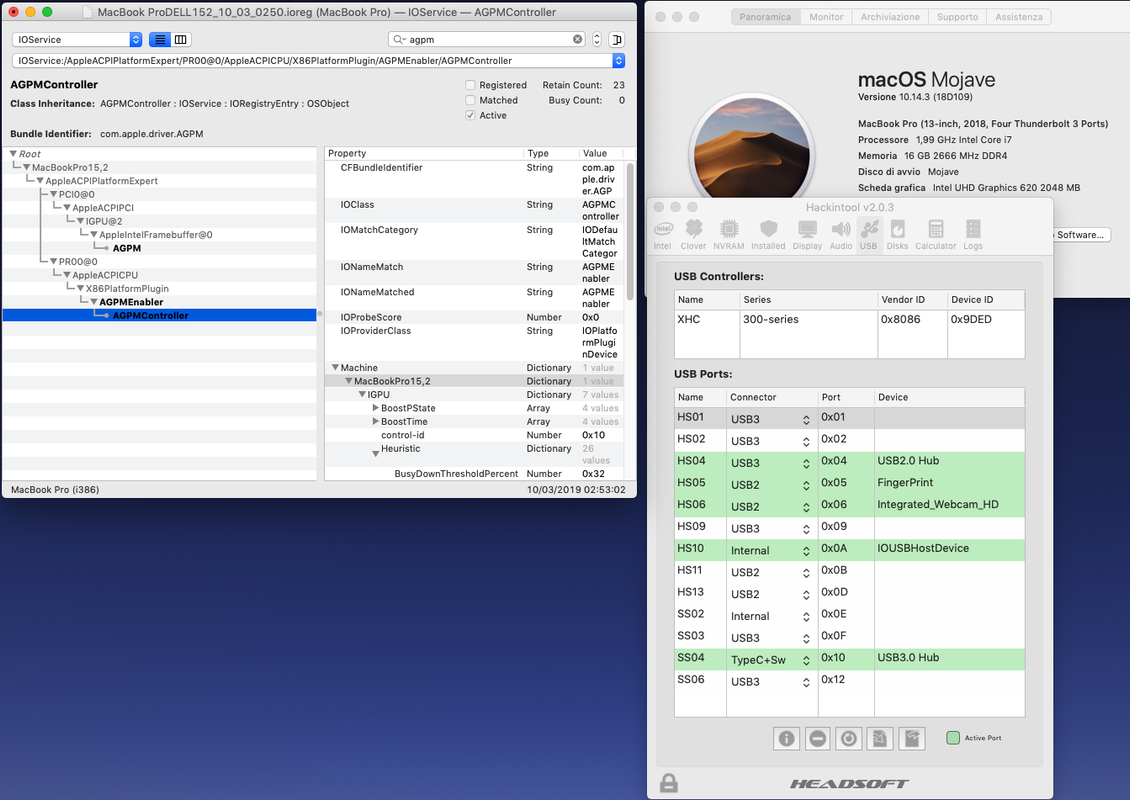Collapse the IGPU dictionary property

pyautogui.click(x=362, y=395)
